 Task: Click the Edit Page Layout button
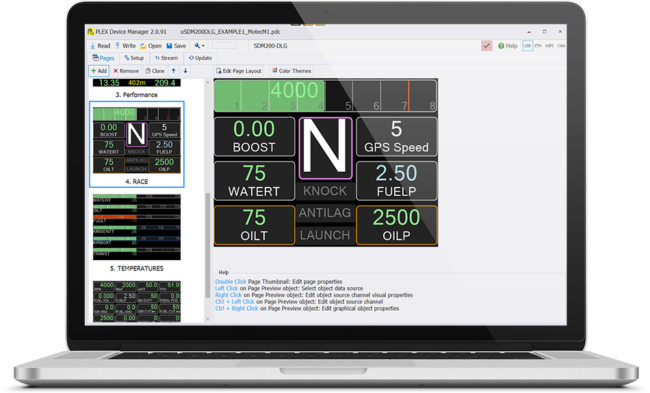[x=239, y=71]
